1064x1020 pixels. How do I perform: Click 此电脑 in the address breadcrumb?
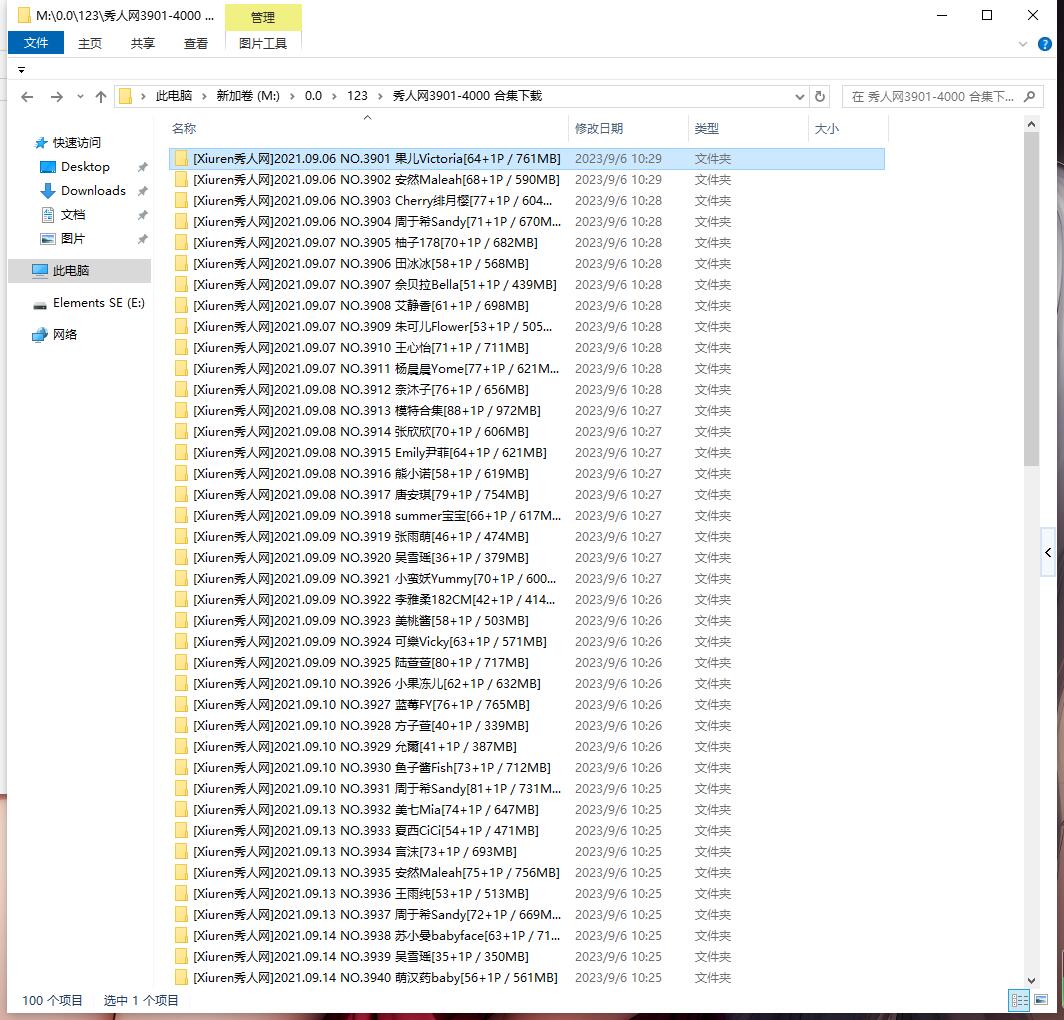click(174, 96)
